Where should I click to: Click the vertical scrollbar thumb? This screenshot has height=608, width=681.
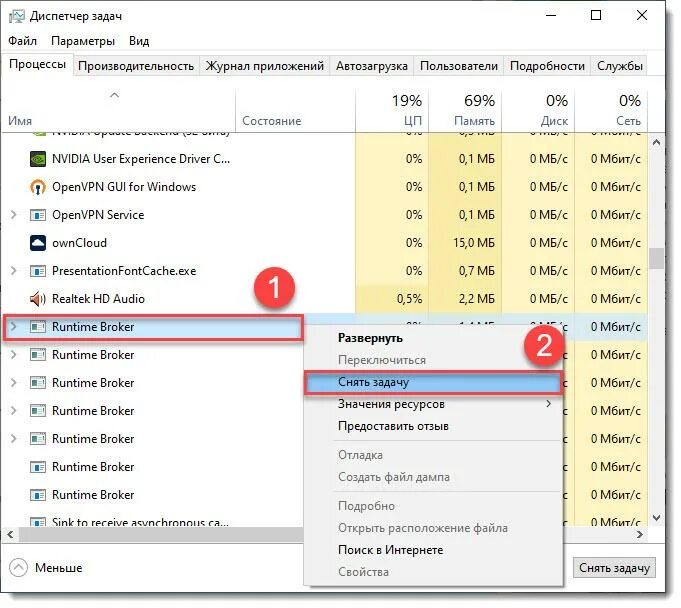pos(656,258)
